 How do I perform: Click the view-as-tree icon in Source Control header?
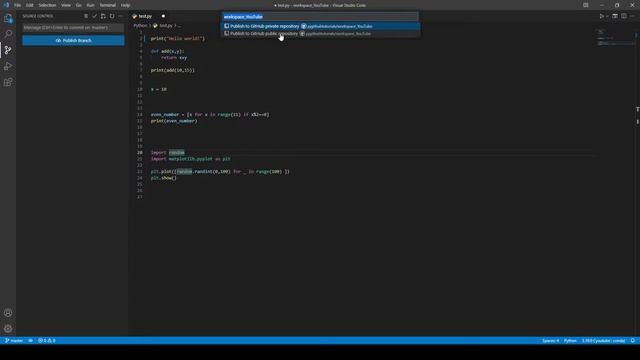click(86, 16)
